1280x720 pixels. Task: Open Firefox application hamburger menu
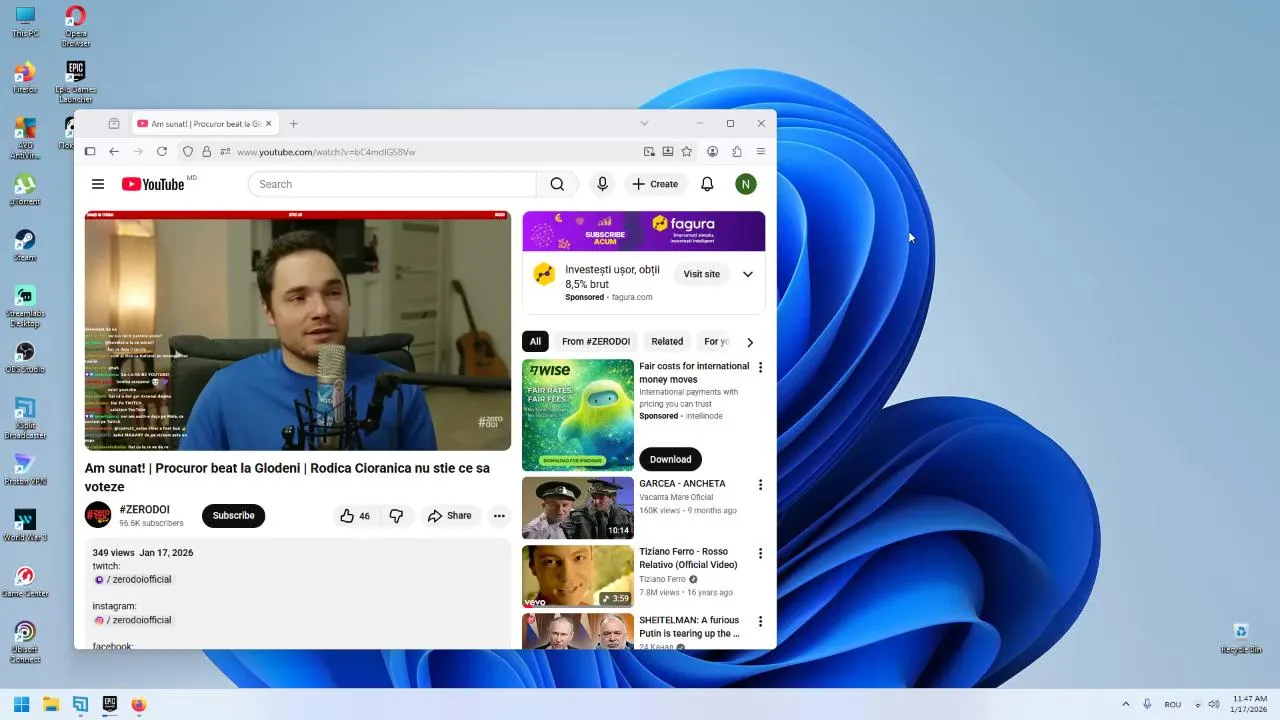point(761,152)
